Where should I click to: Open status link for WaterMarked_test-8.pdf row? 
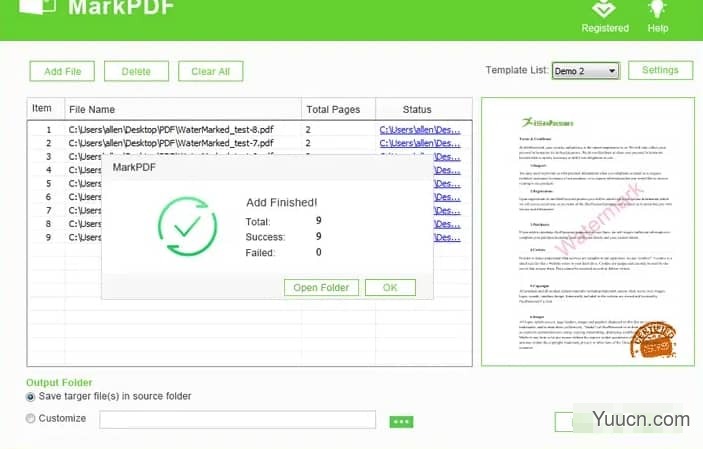pyautogui.click(x=420, y=130)
